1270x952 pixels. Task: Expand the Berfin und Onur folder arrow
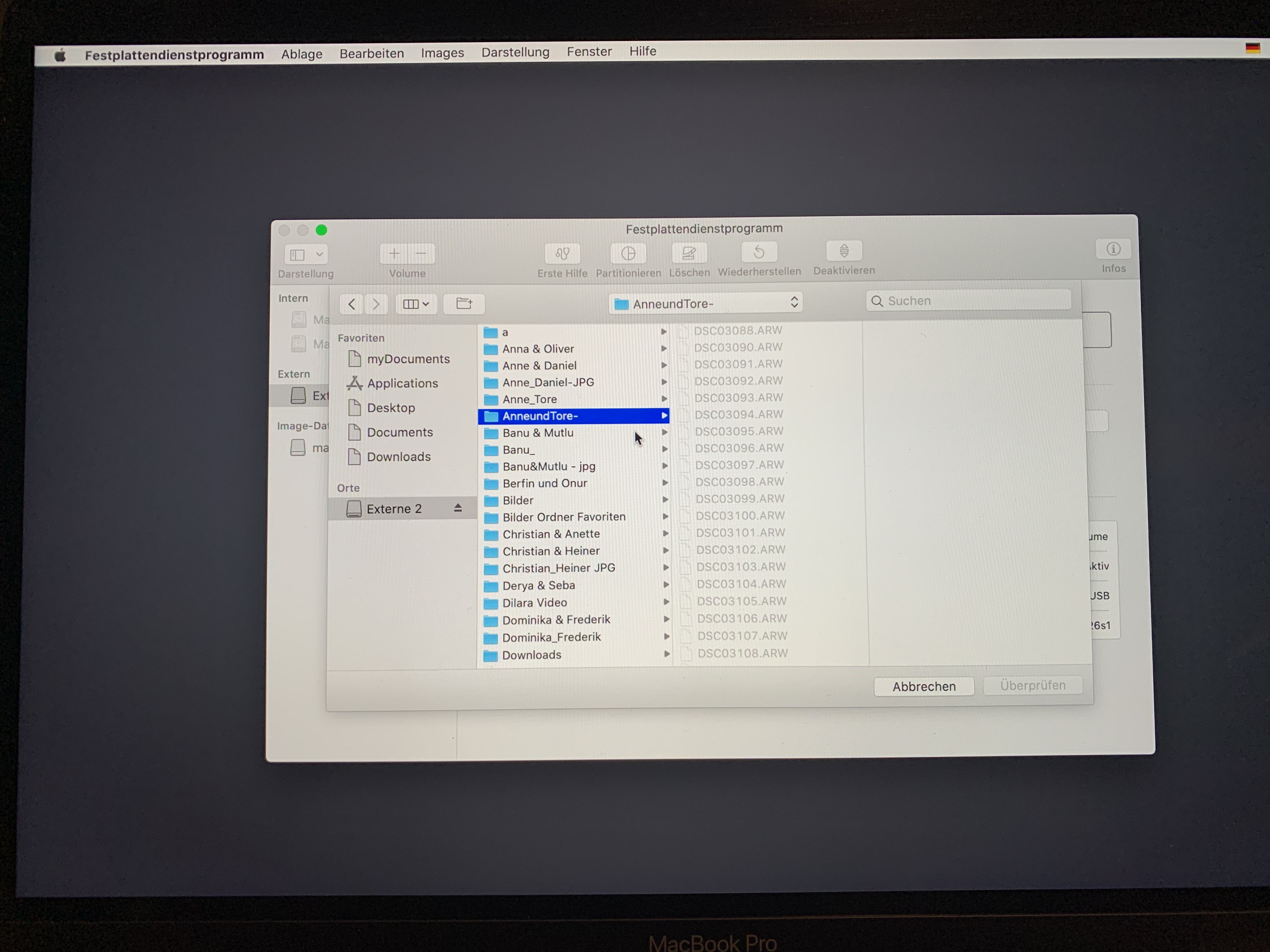point(665,483)
